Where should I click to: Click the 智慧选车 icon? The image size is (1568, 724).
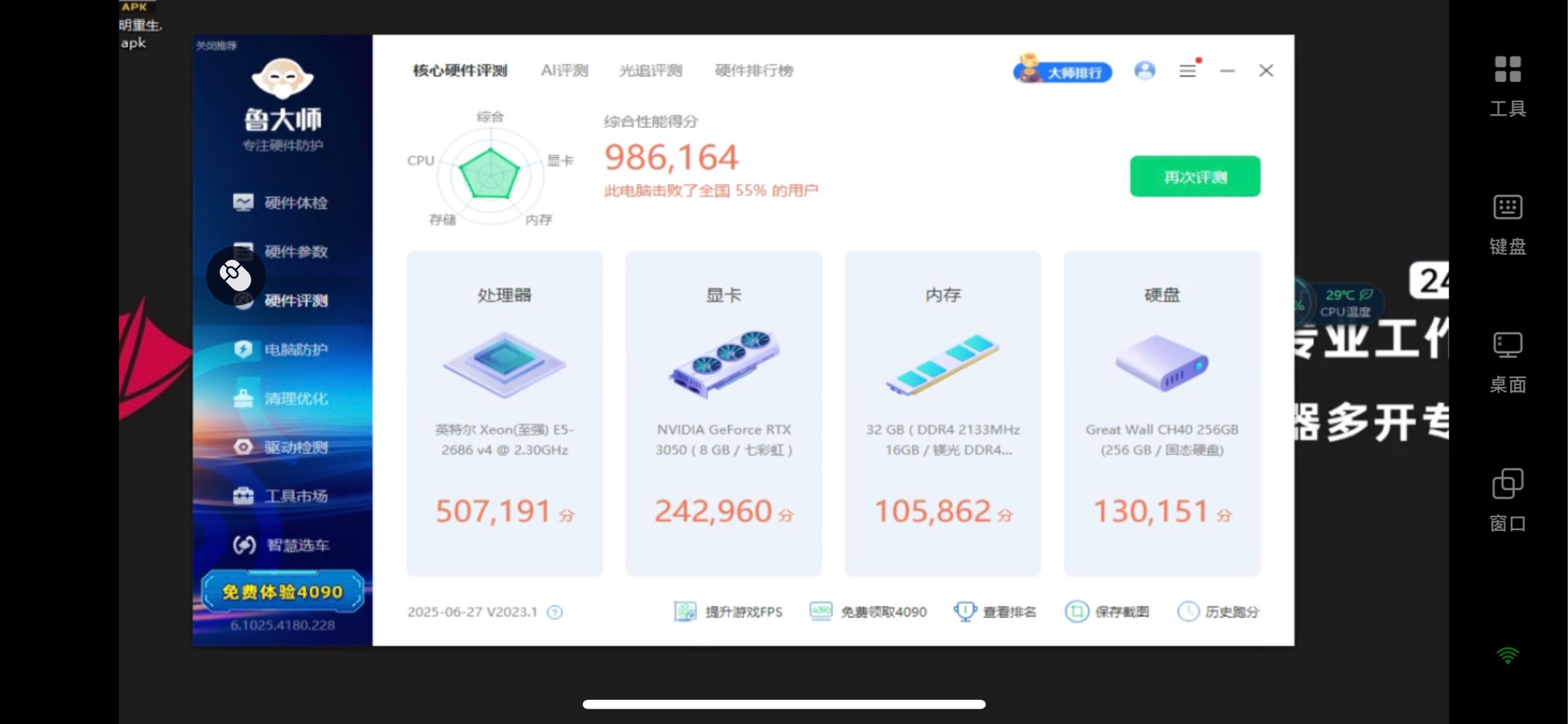click(x=245, y=545)
